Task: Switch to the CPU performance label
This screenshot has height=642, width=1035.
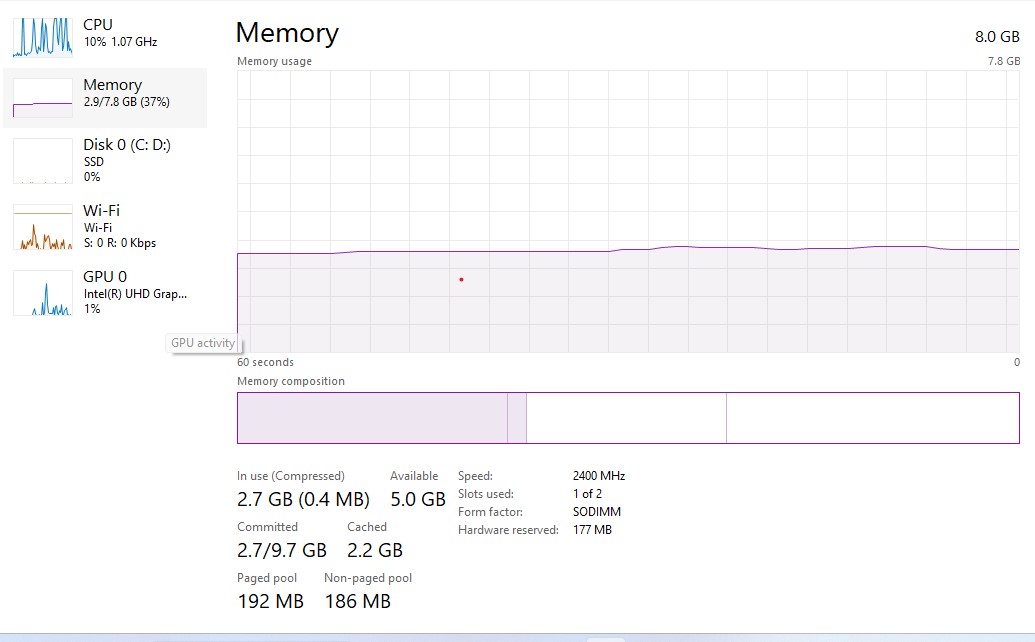Action: [x=98, y=24]
